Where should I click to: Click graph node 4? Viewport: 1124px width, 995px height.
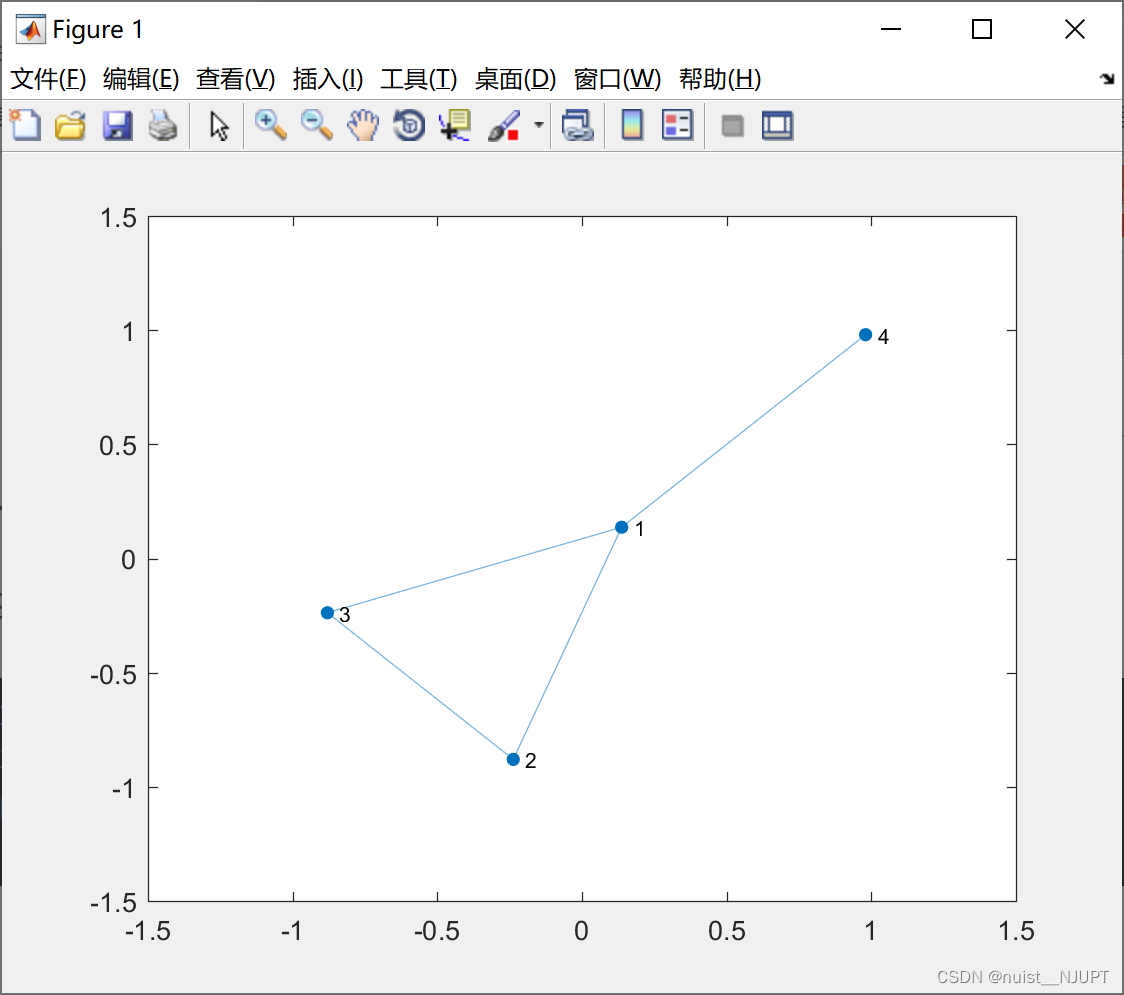pyautogui.click(x=865, y=335)
